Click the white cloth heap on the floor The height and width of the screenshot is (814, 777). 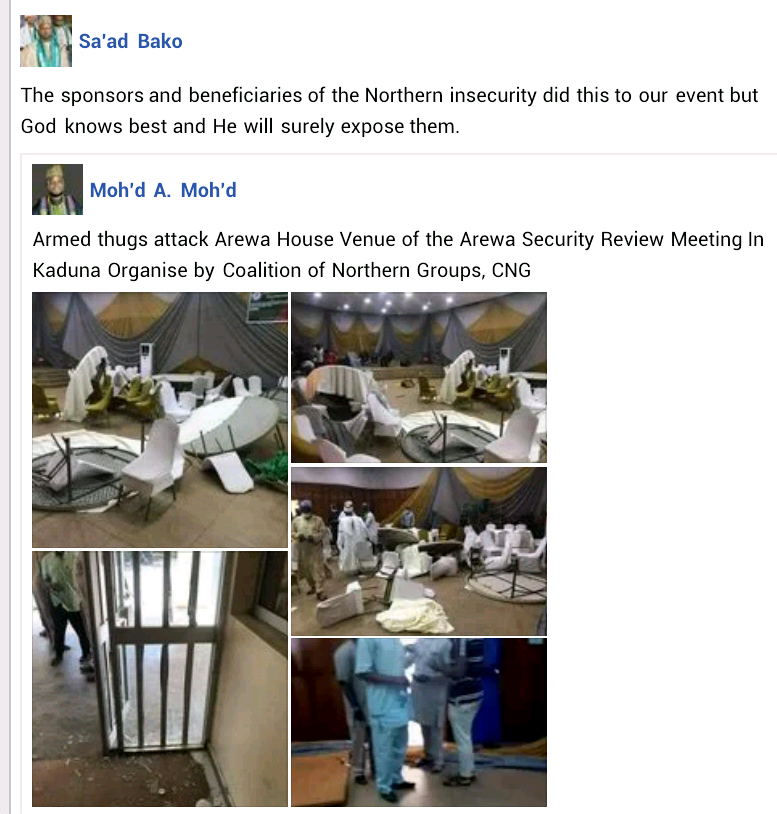[416, 617]
